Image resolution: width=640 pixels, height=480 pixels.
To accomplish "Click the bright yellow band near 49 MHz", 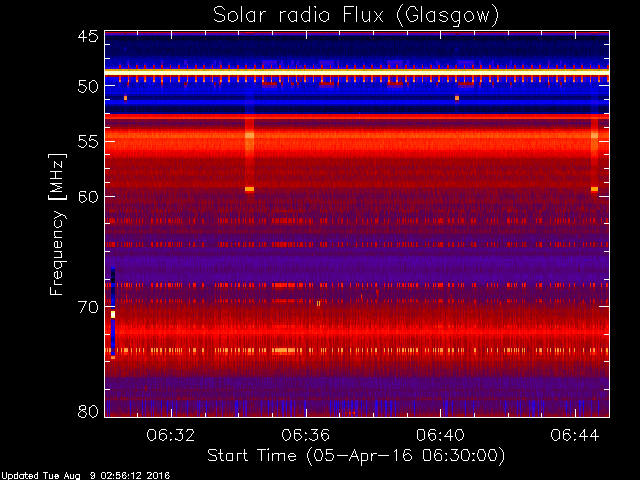I will click(357, 72).
